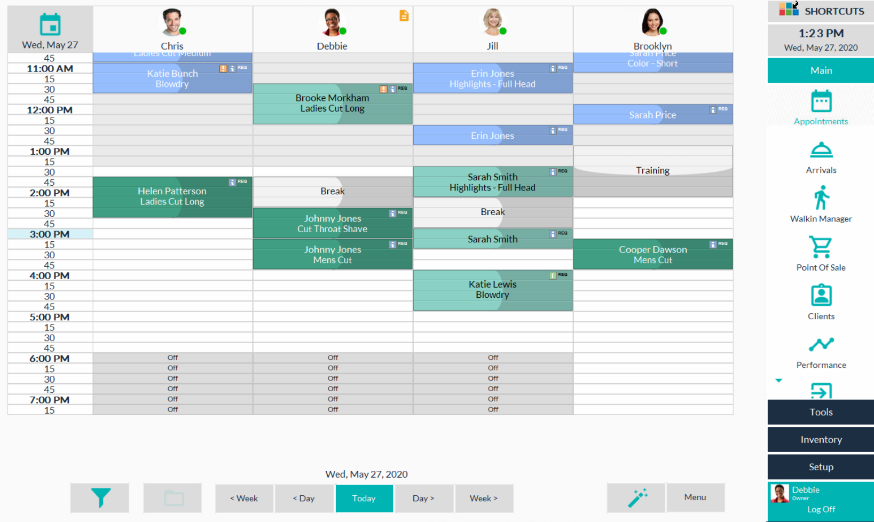Open Sarah Price Color - Short appointment
Screen dimensions: 874x522
click(653, 62)
